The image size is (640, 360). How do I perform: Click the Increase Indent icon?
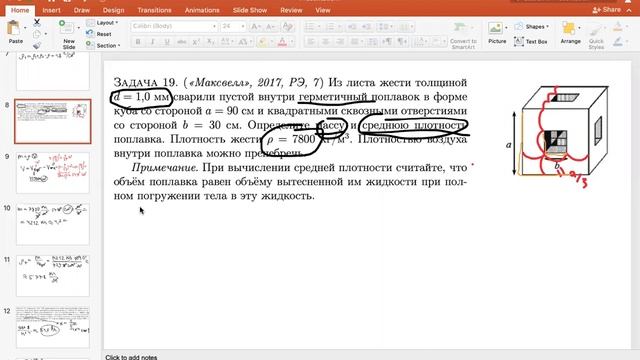coord(367,27)
